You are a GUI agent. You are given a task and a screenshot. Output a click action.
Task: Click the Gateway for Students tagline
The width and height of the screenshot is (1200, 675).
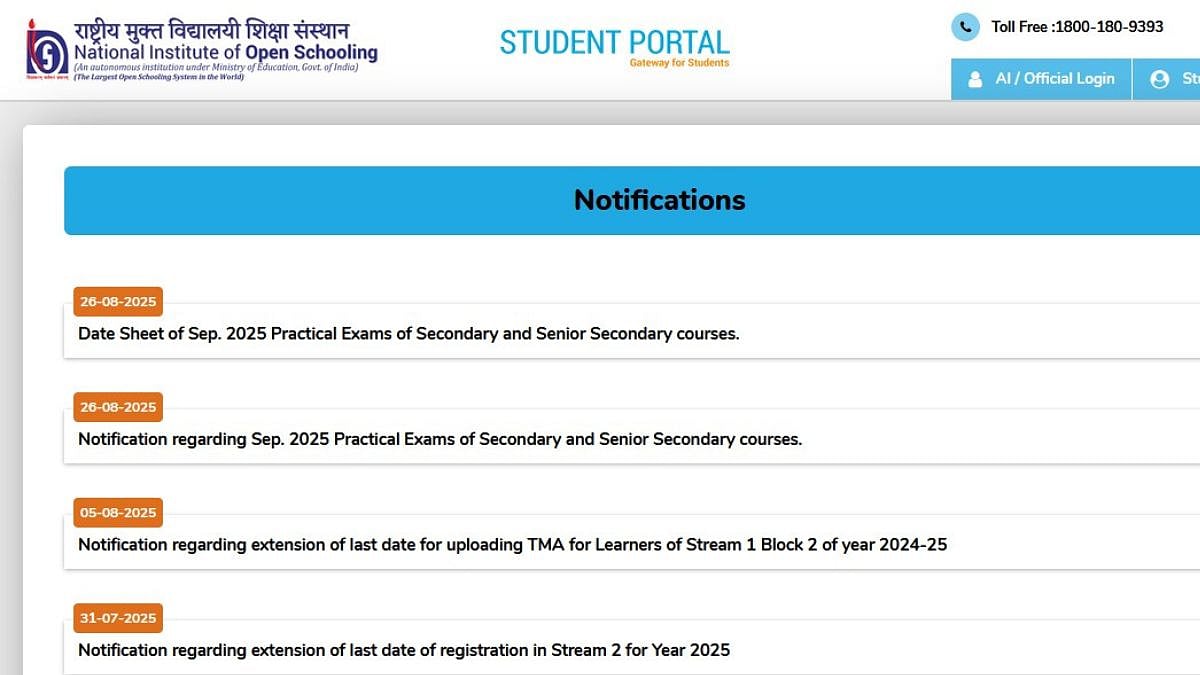[679, 63]
